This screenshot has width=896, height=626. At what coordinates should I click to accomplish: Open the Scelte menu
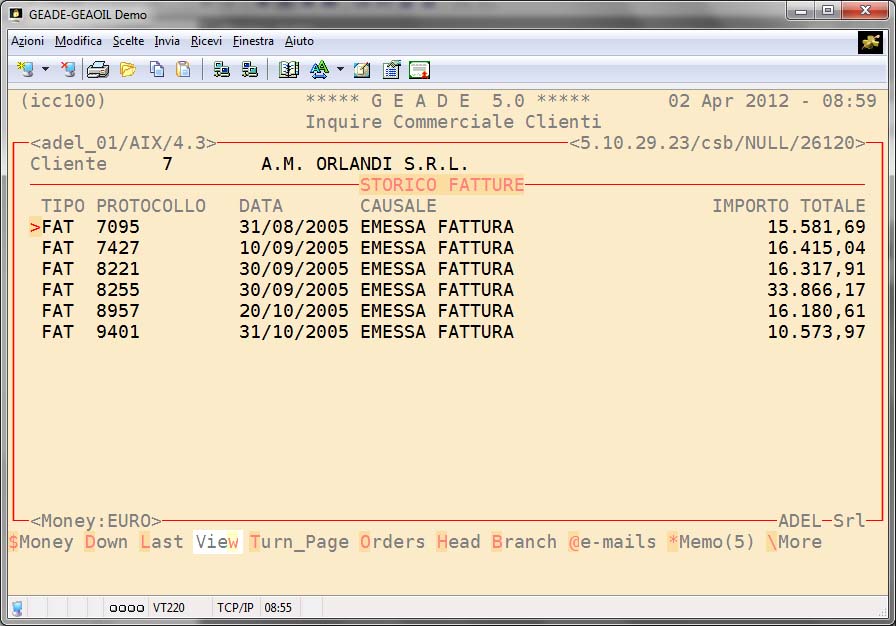(x=128, y=41)
